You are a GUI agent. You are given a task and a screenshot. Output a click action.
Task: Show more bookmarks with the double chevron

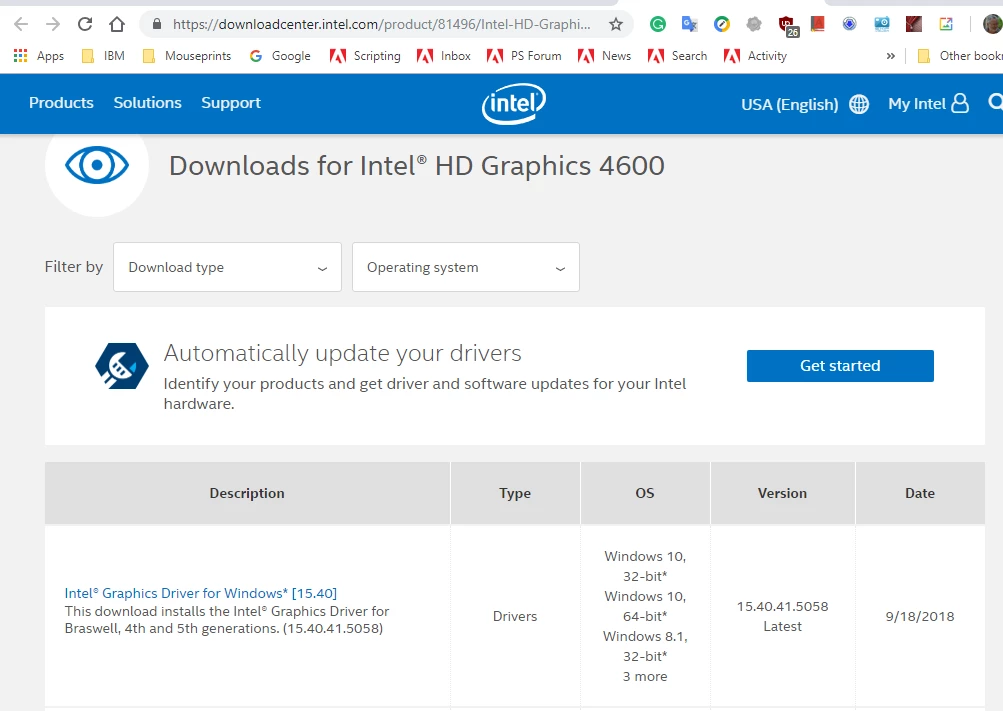890,56
